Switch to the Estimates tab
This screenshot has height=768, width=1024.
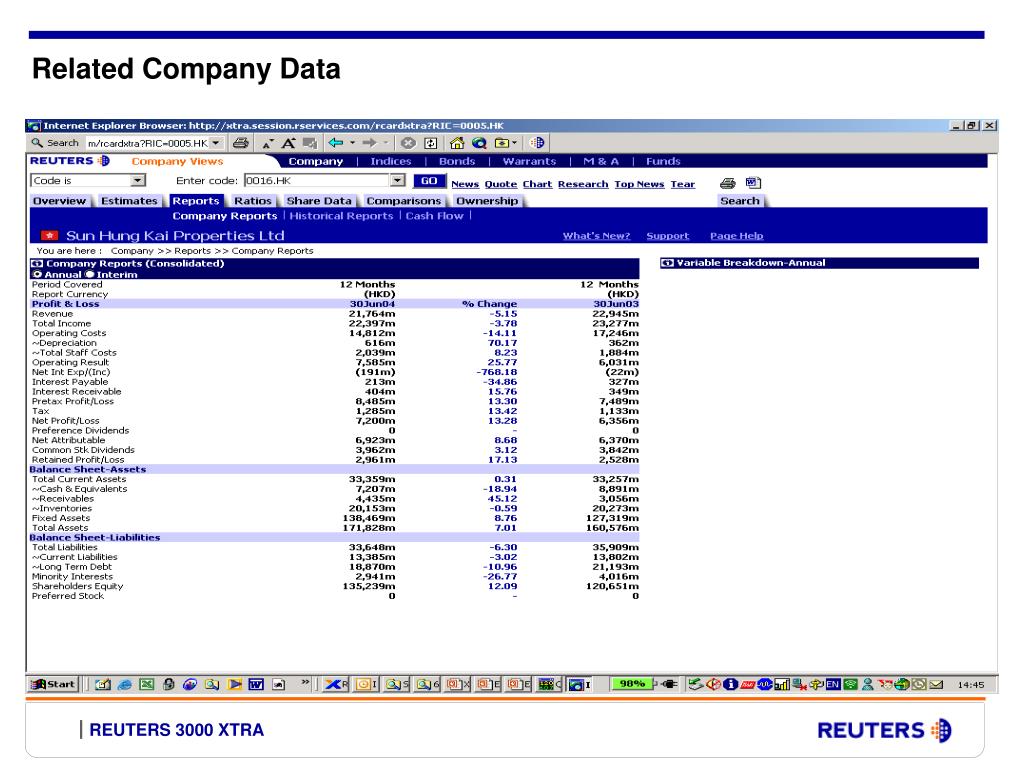click(129, 201)
